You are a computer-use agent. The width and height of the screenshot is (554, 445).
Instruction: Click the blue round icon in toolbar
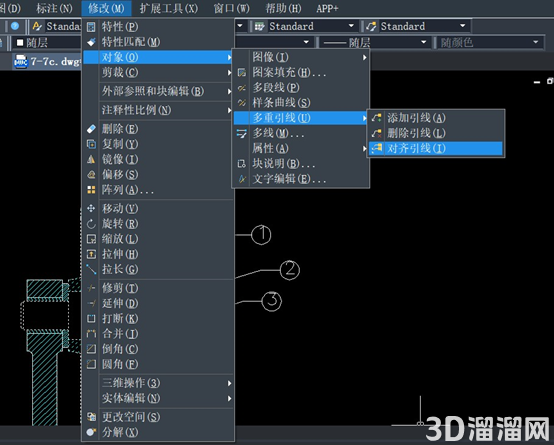click(x=15, y=26)
